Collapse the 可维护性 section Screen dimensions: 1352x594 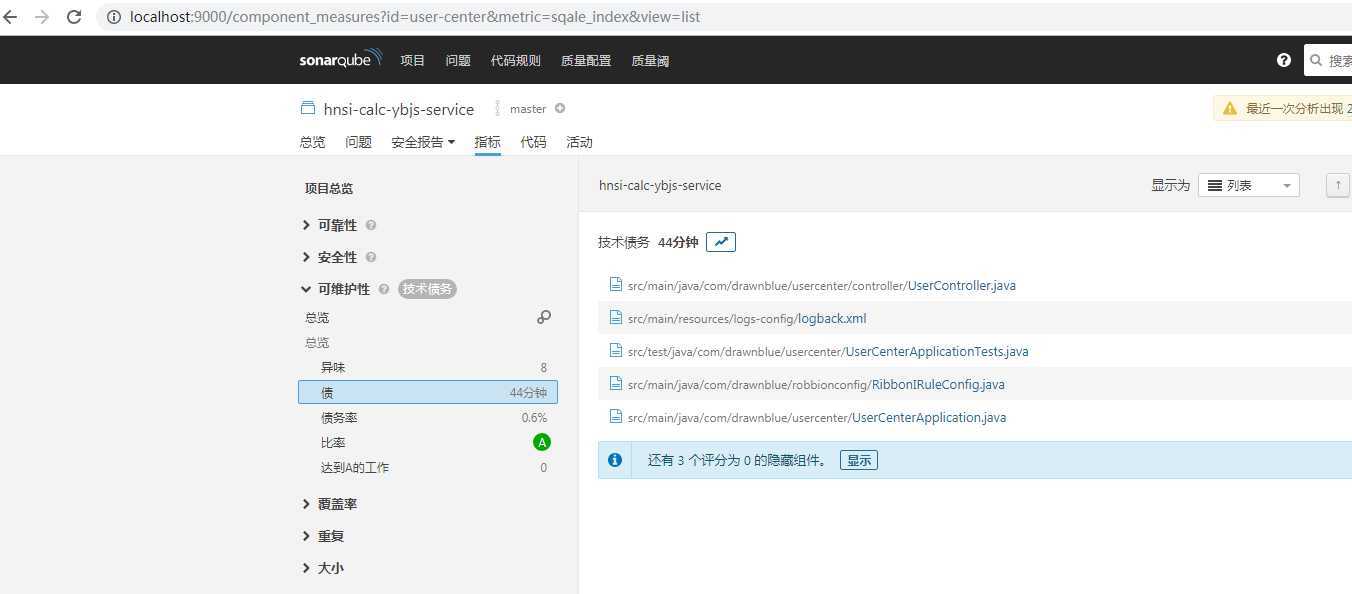[x=336, y=289]
